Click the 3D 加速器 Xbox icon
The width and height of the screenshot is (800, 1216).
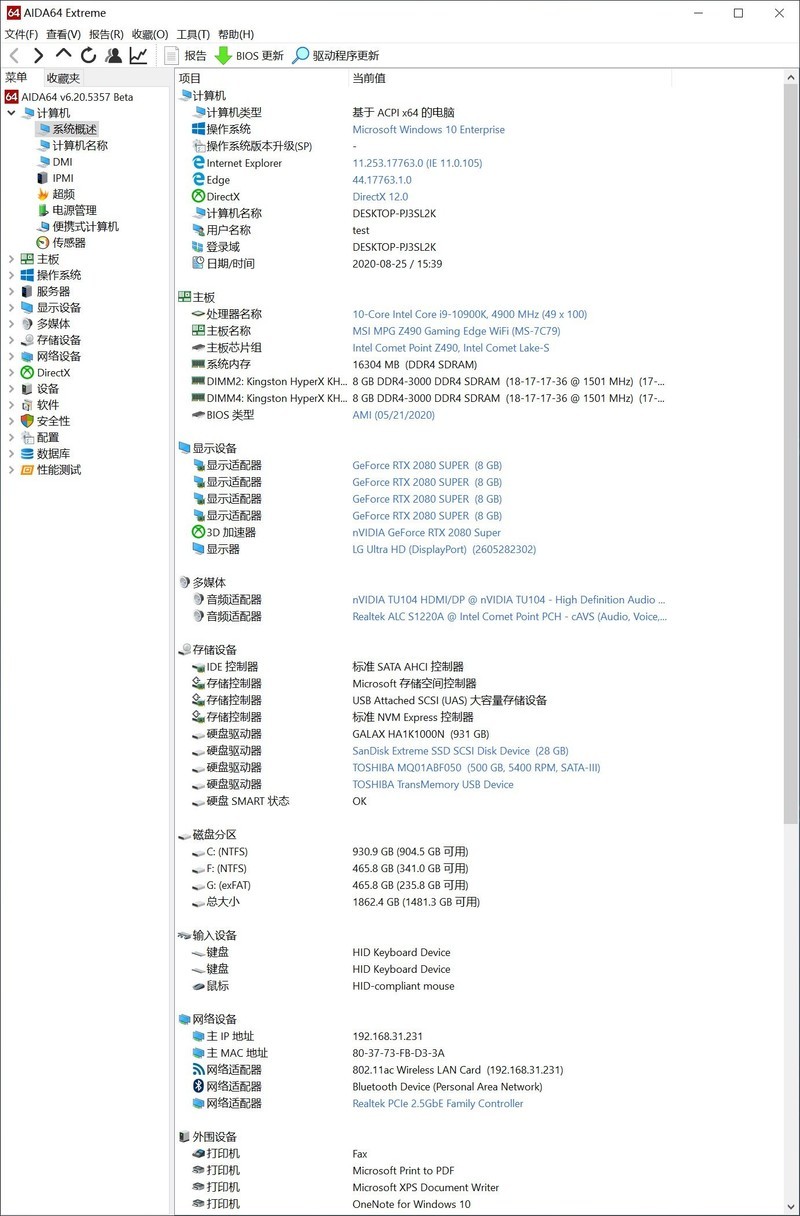click(x=198, y=533)
